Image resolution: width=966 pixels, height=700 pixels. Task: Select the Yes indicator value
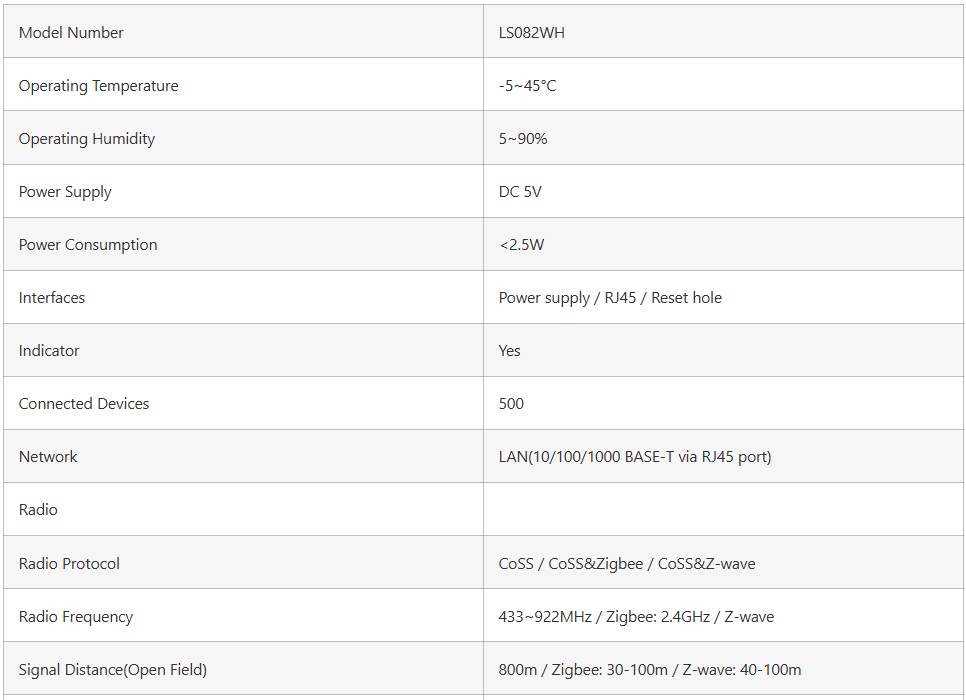pyautogui.click(x=509, y=350)
